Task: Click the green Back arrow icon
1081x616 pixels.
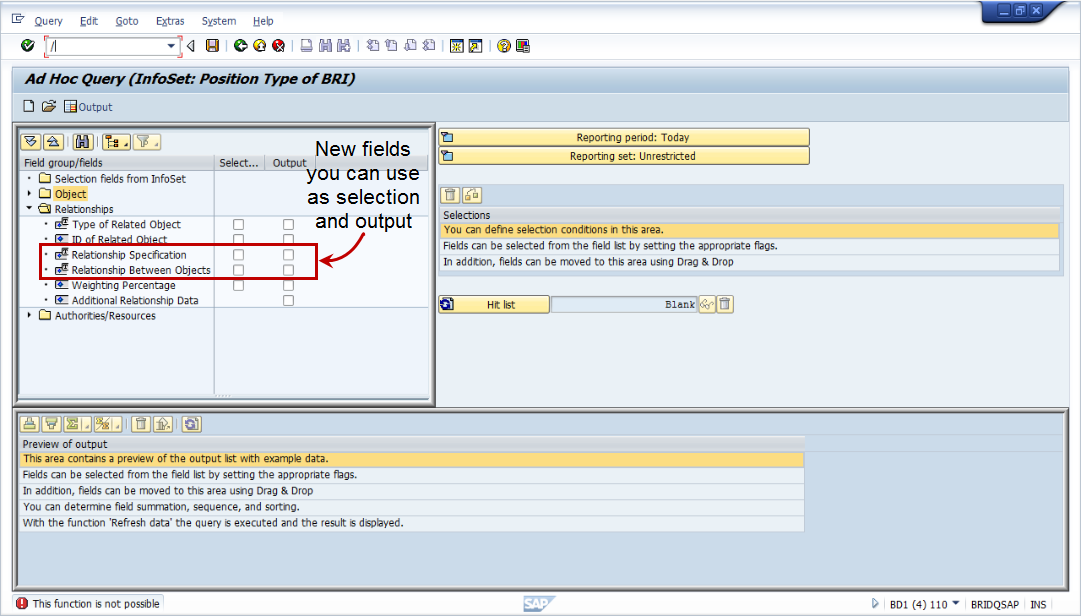Action: 241,45
